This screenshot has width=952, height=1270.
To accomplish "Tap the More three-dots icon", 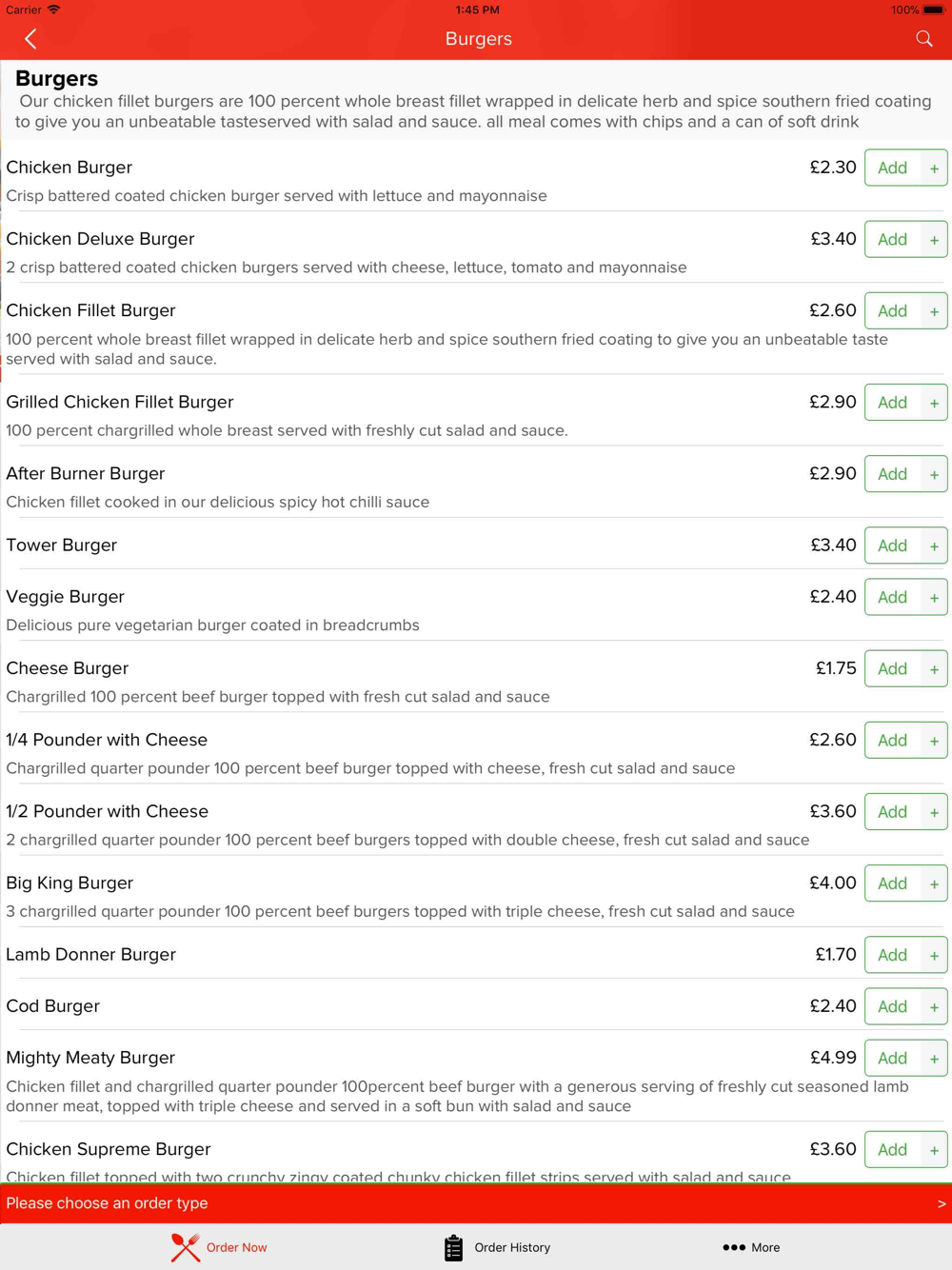I will click(x=733, y=1247).
